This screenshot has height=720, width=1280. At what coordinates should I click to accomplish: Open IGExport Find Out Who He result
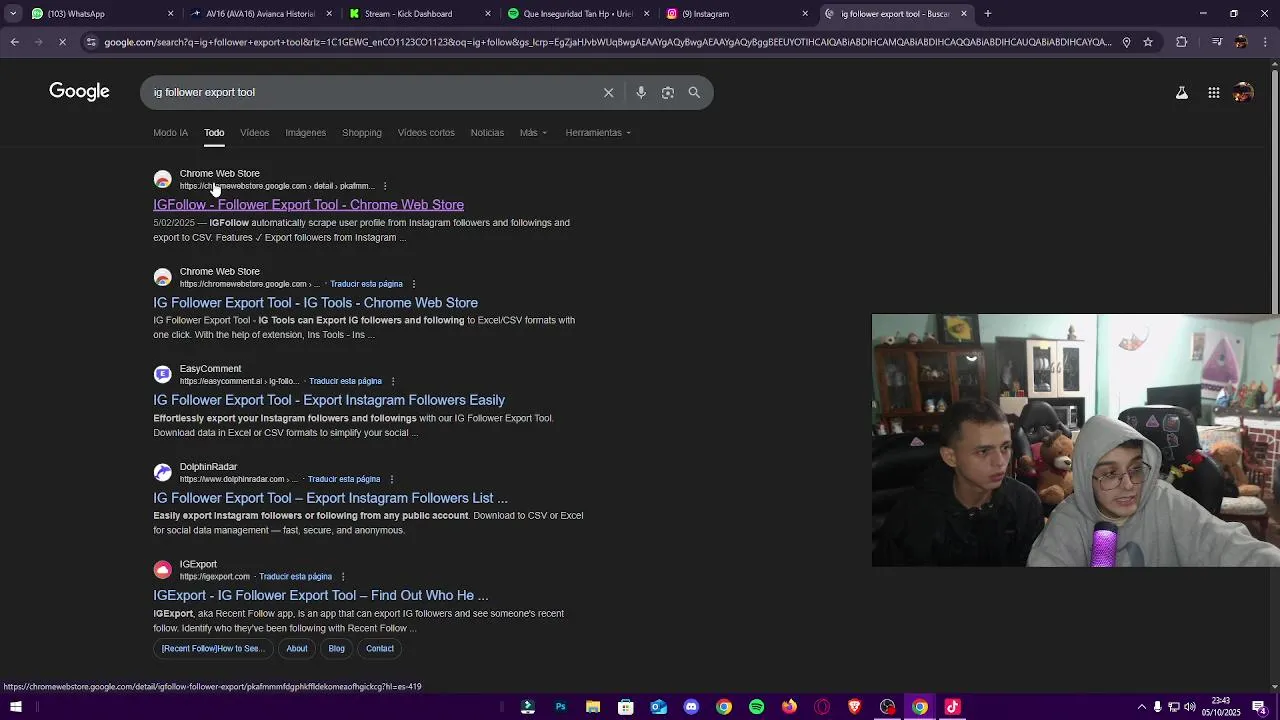(x=320, y=596)
